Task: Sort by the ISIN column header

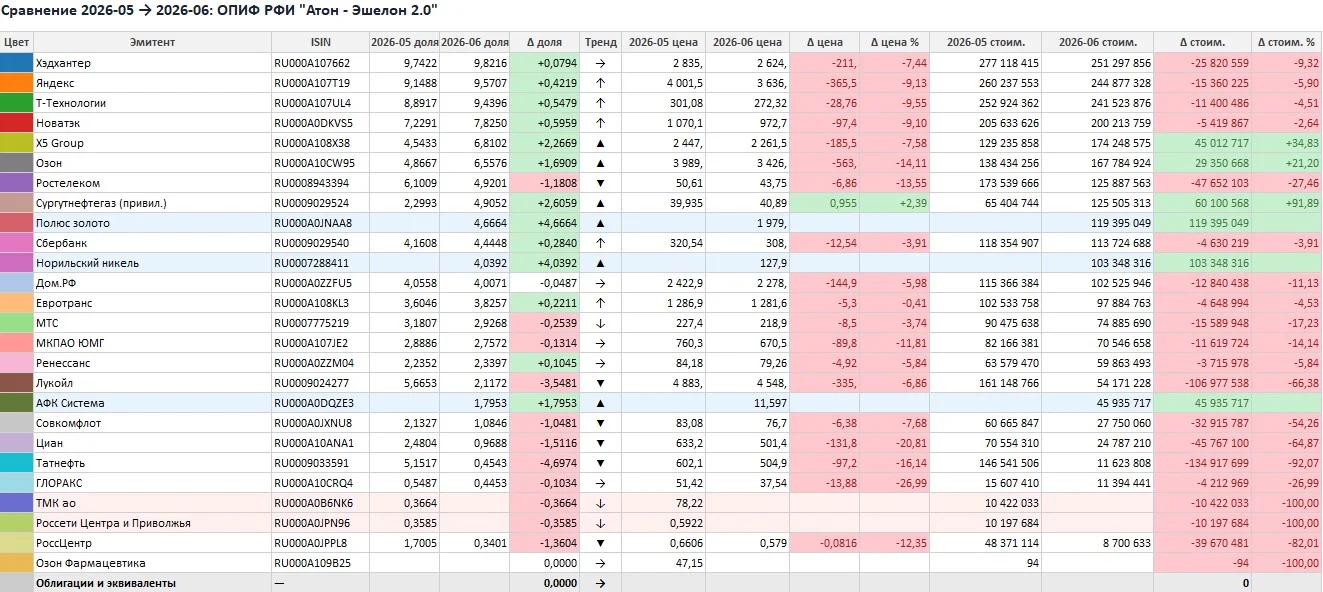Action: (320, 42)
